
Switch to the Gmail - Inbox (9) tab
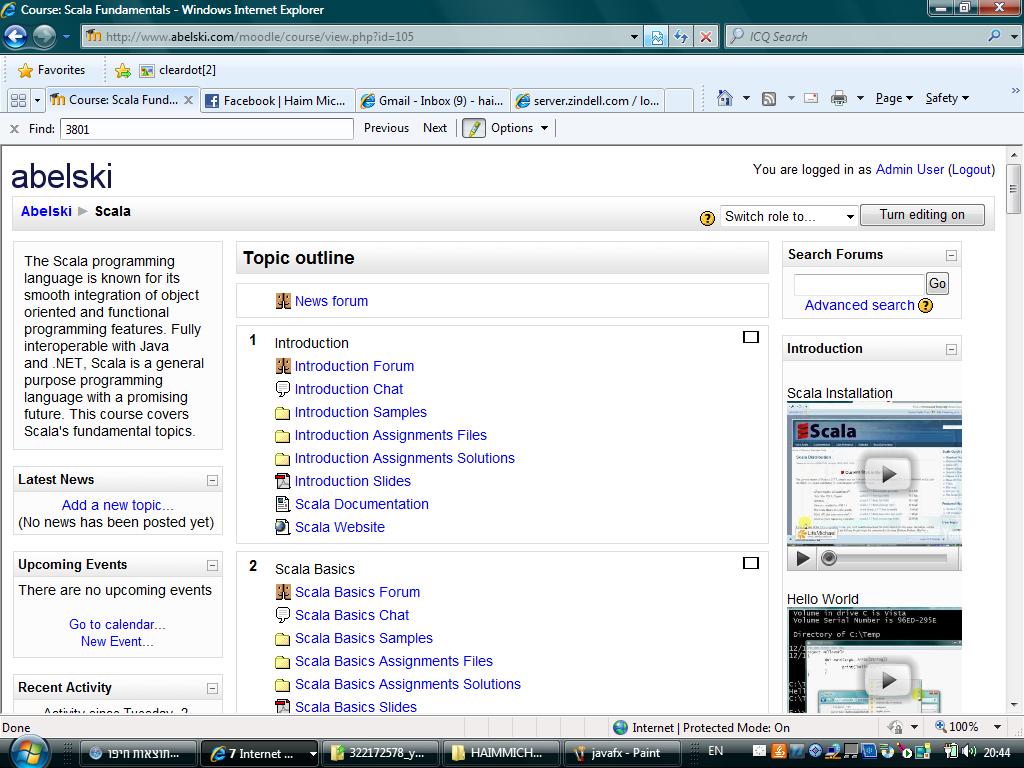click(x=434, y=101)
